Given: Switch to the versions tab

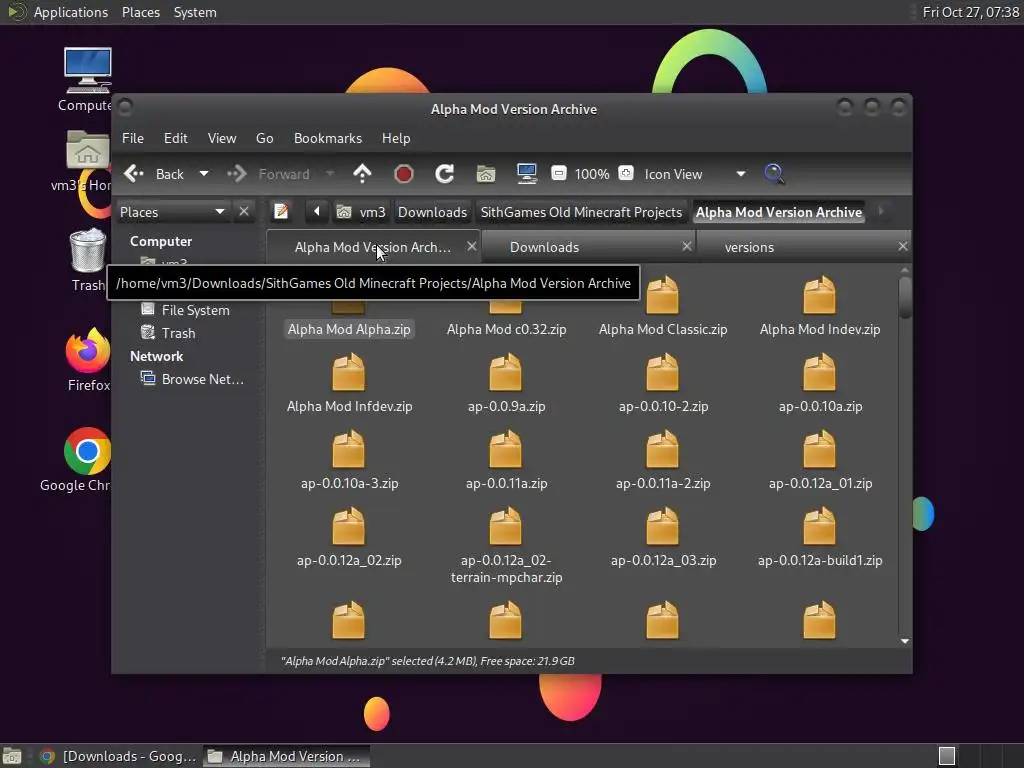Looking at the screenshot, I should point(749,248).
